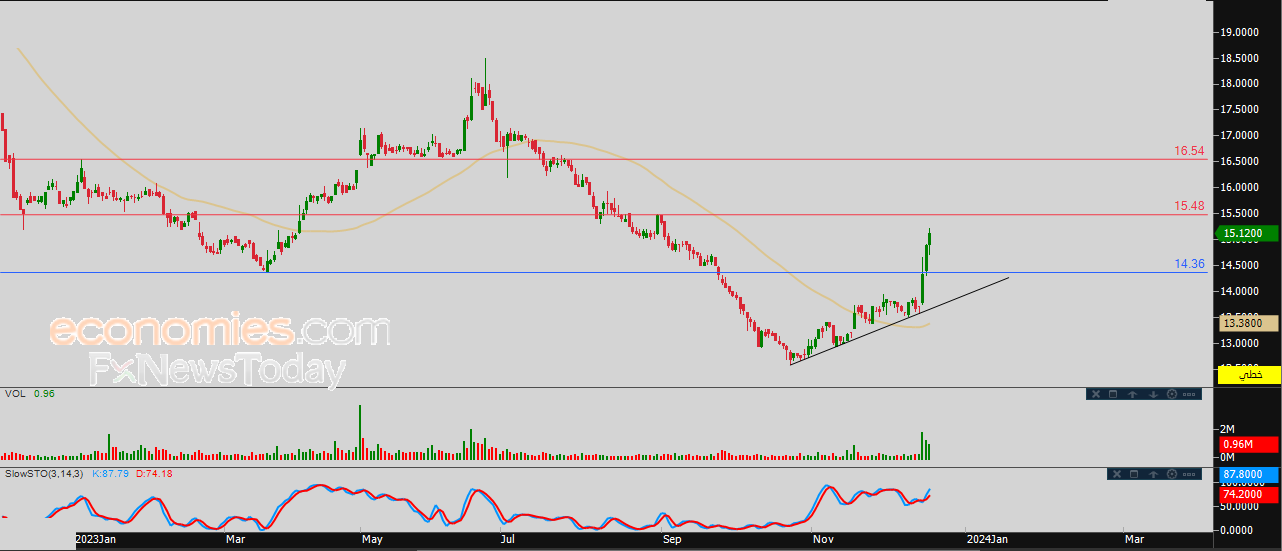Image resolution: width=1282 pixels, height=551 pixels.
Task: Select the SlowSTO(3,14,3) indicator label
Action: coord(43,473)
